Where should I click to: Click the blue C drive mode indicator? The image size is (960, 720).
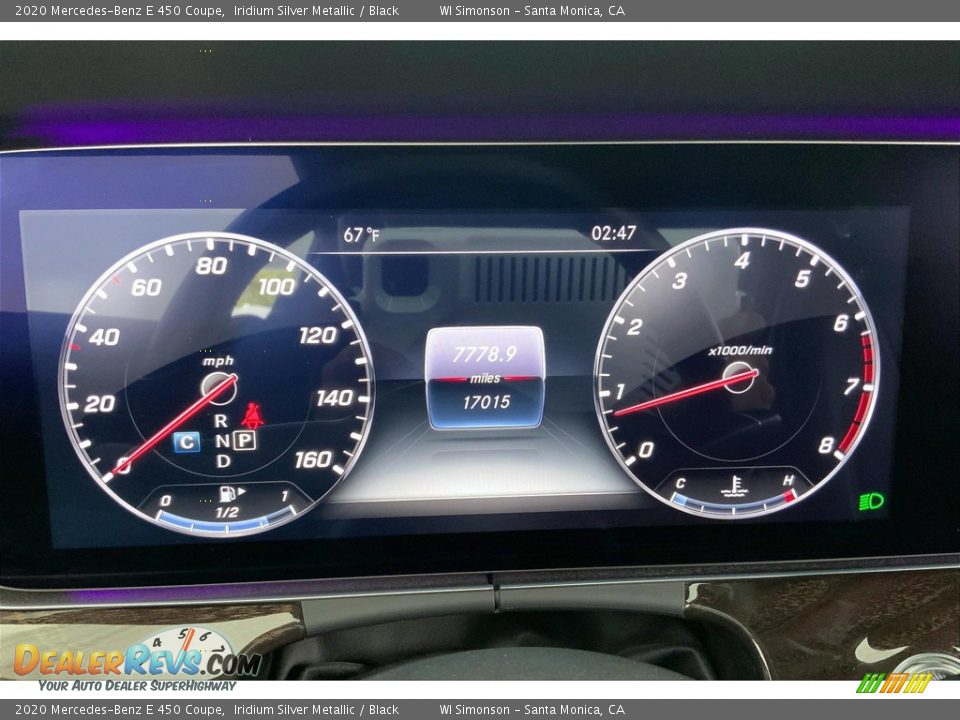tap(187, 442)
